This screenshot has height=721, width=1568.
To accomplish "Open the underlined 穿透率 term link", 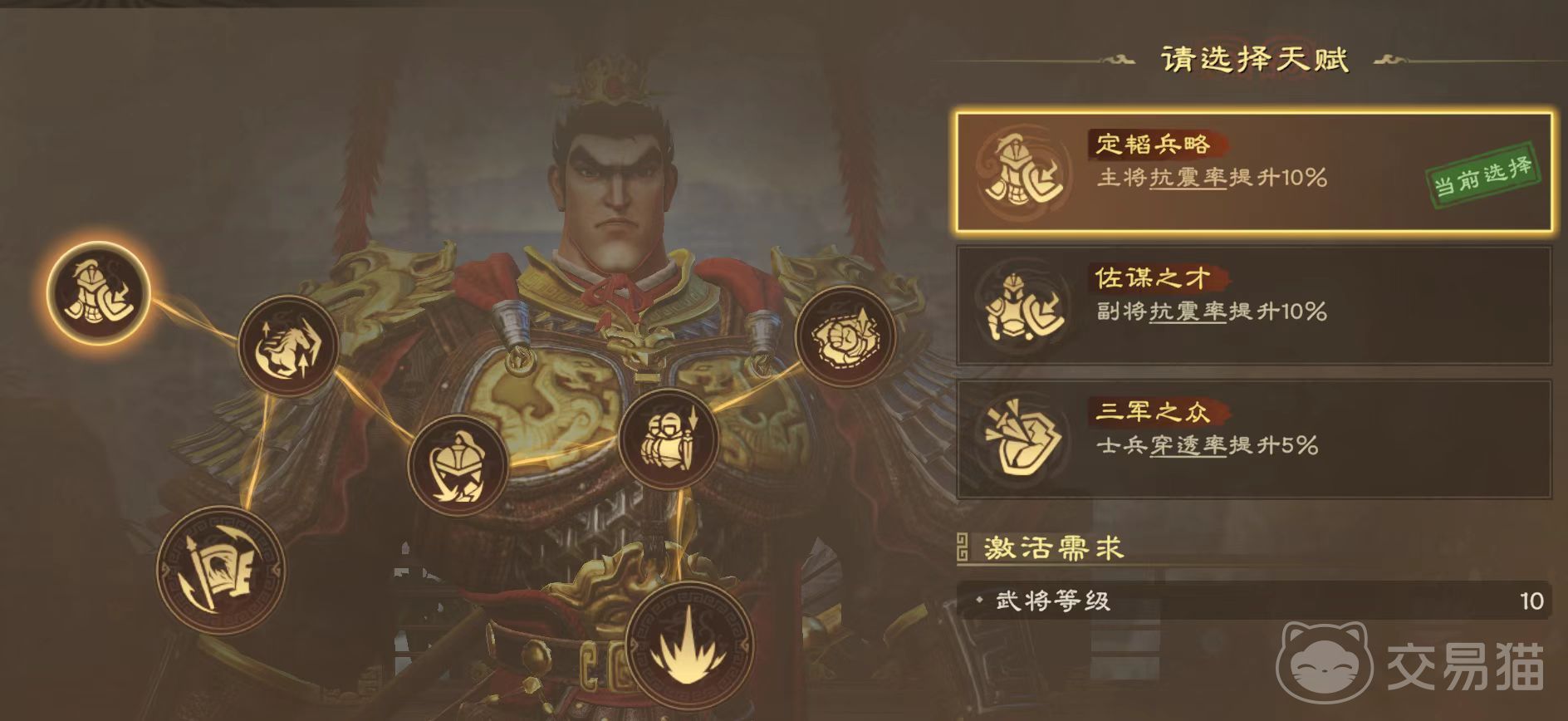I will (x=1188, y=446).
